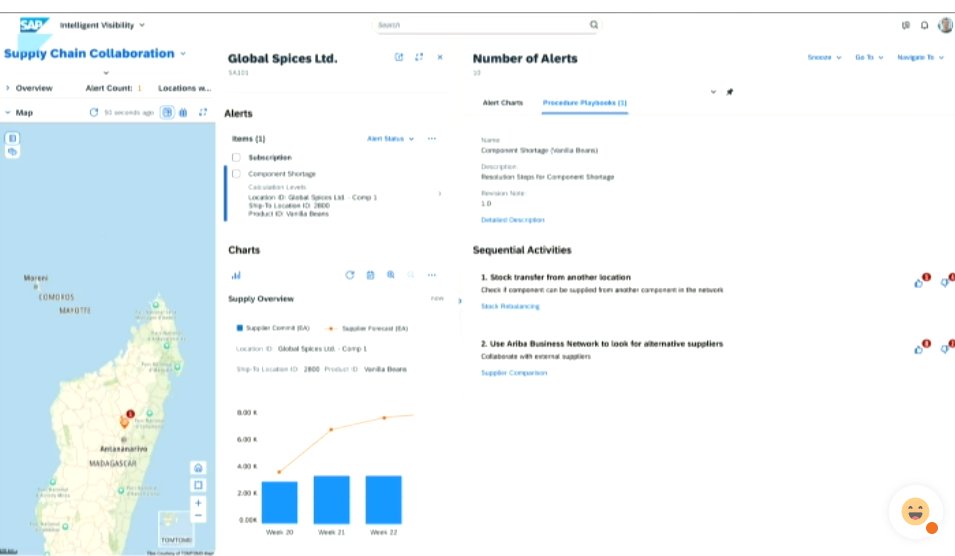This screenshot has width=955, height=556.
Task: Open the Stock Rebalancing link
Action: 510,306
